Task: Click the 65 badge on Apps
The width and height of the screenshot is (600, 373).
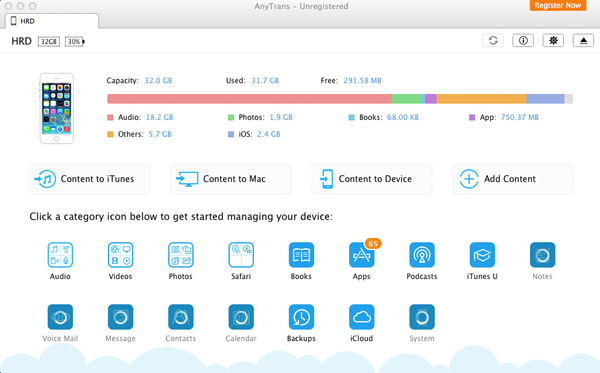Action: coord(373,244)
